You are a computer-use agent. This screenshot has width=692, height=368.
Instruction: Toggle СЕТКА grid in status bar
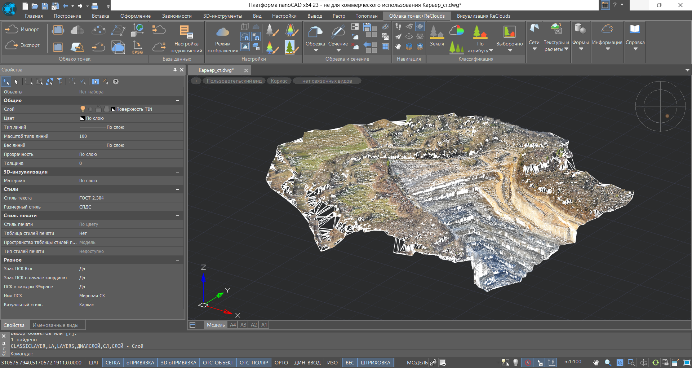point(113,363)
